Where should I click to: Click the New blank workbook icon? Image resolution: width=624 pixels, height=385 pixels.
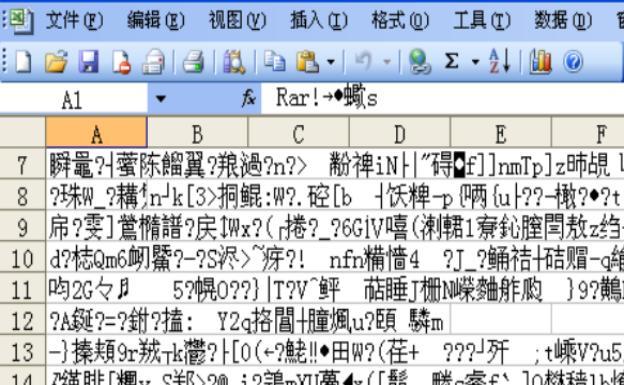[x=23, y=62]
